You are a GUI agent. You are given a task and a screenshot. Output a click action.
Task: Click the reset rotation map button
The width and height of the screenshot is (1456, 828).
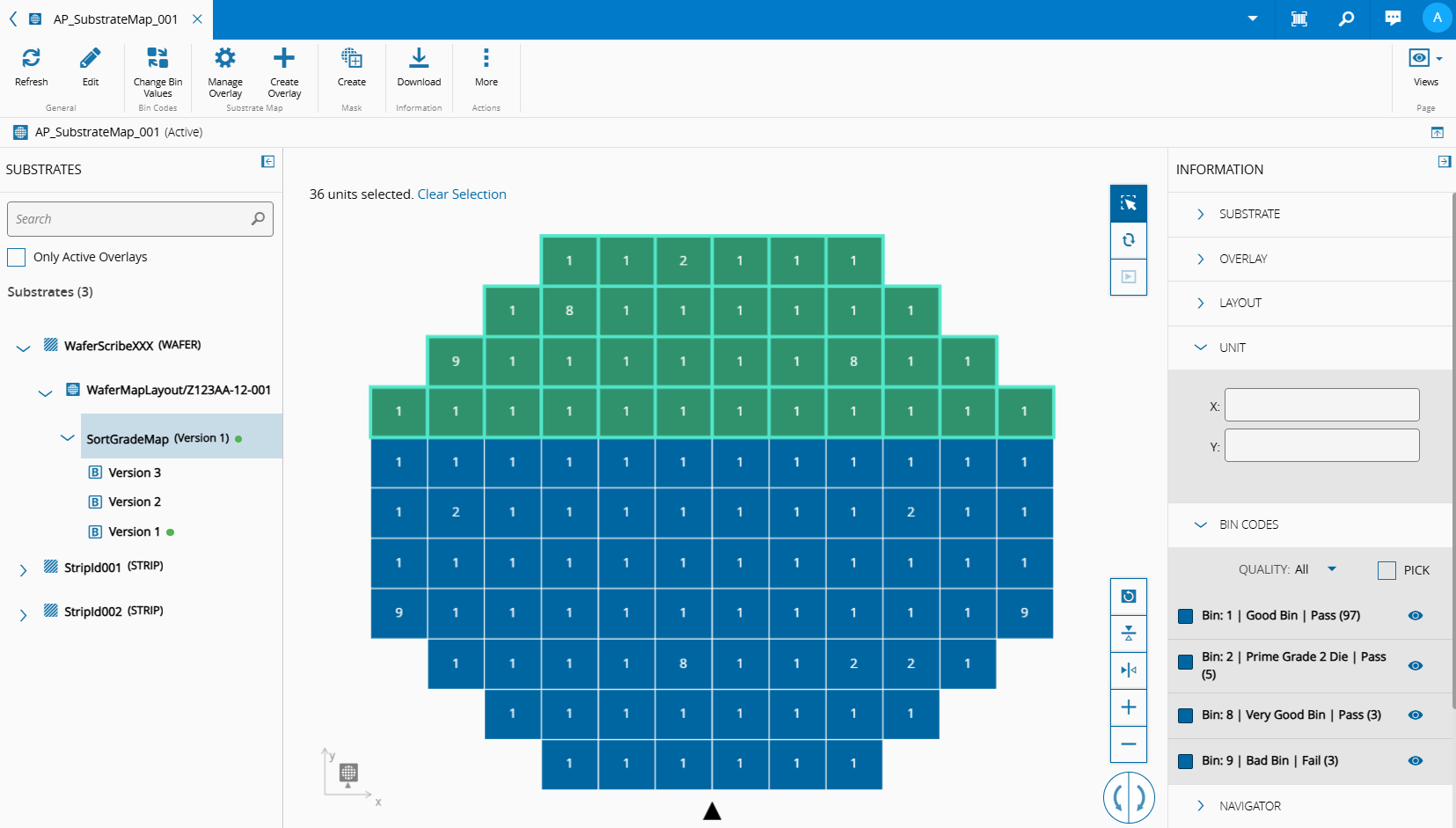pos(1129,597)
